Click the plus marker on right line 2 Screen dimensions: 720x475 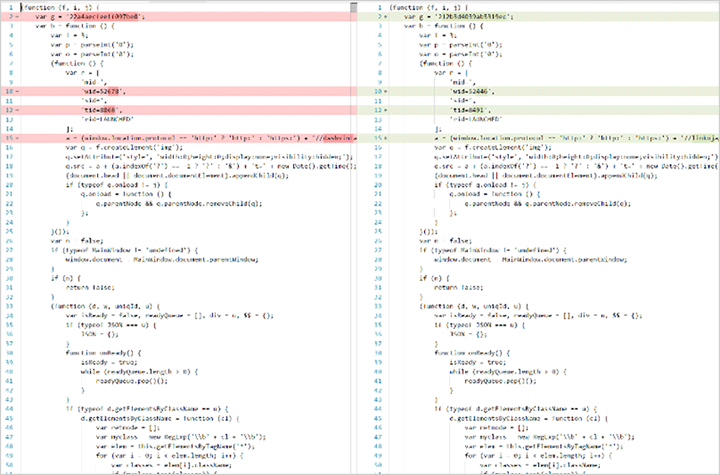(387, 18)
